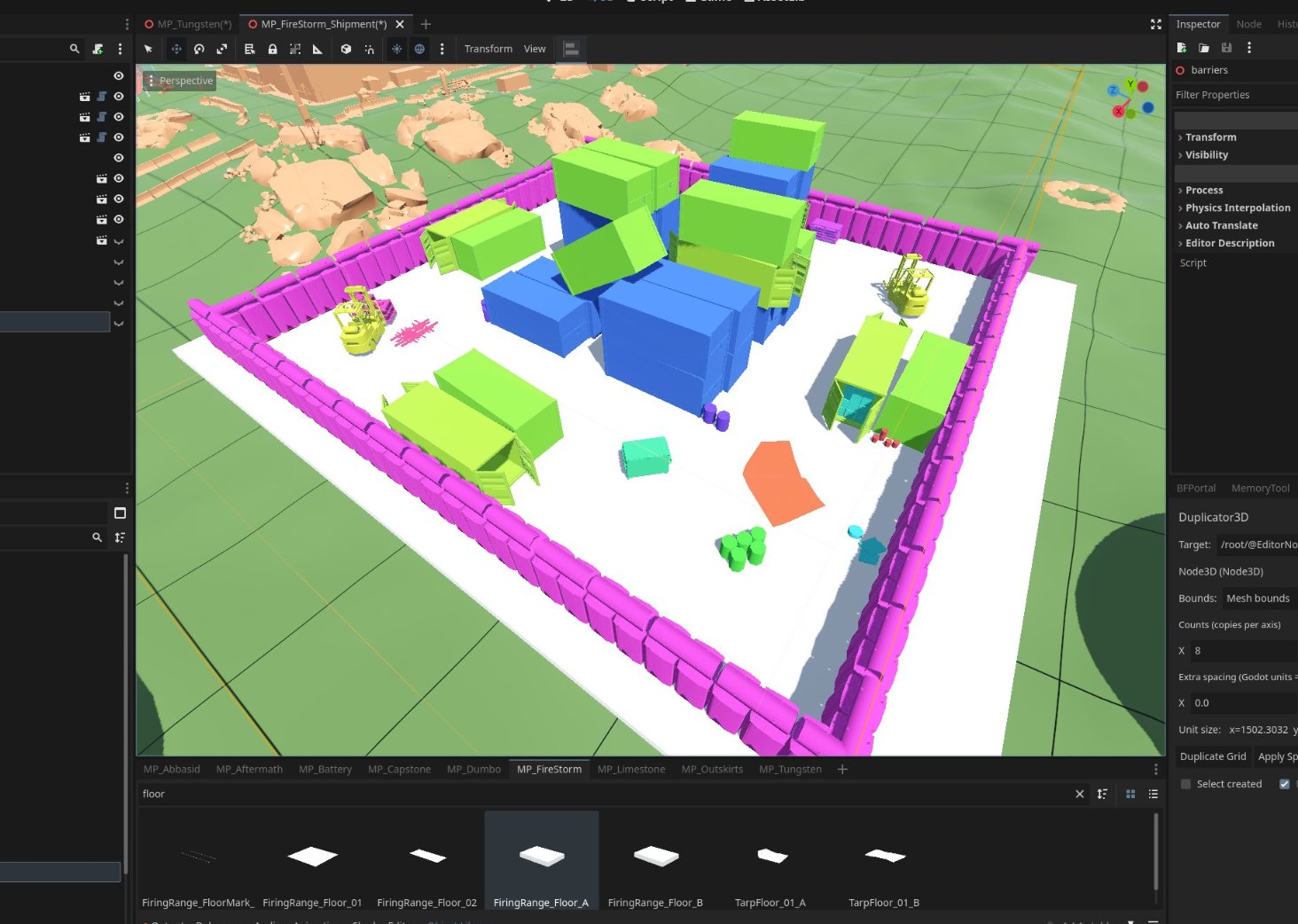The width and height of the screenshot is (1298, 924).
Task: Select the MP_Abbasid asset tab
Action: [172, 769]
